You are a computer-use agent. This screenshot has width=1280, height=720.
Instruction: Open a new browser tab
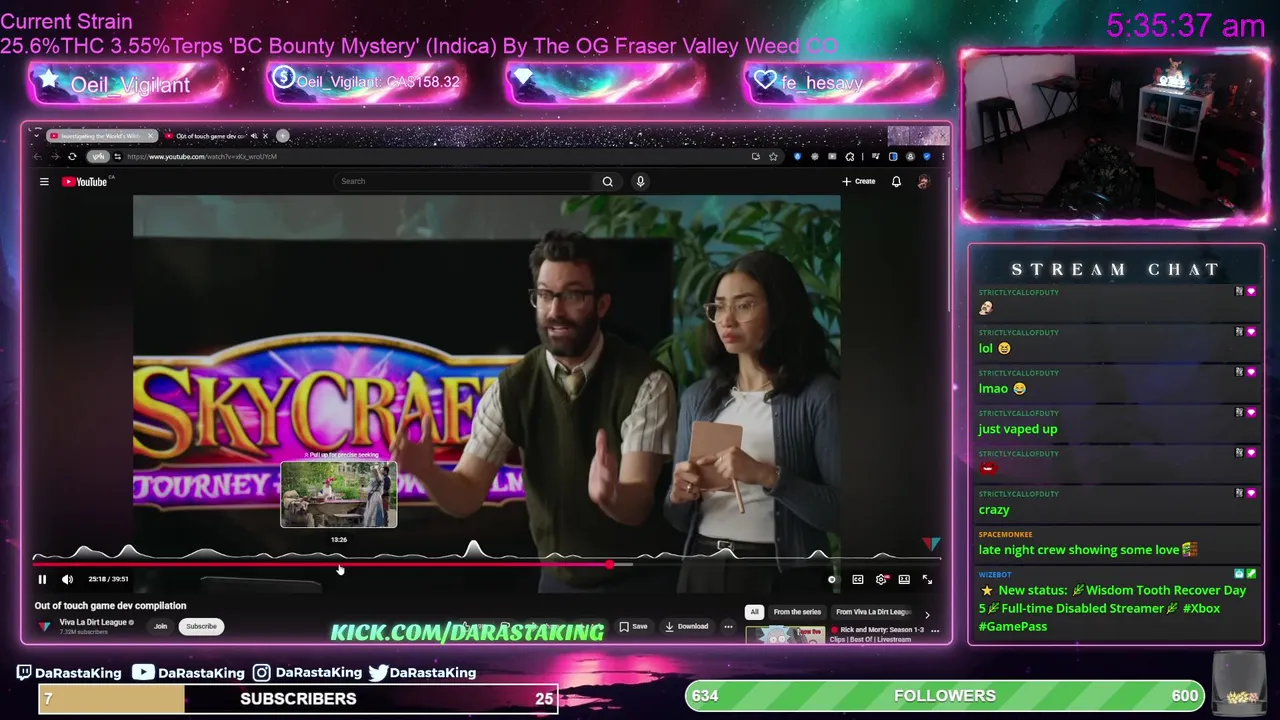tap(283, 136)
